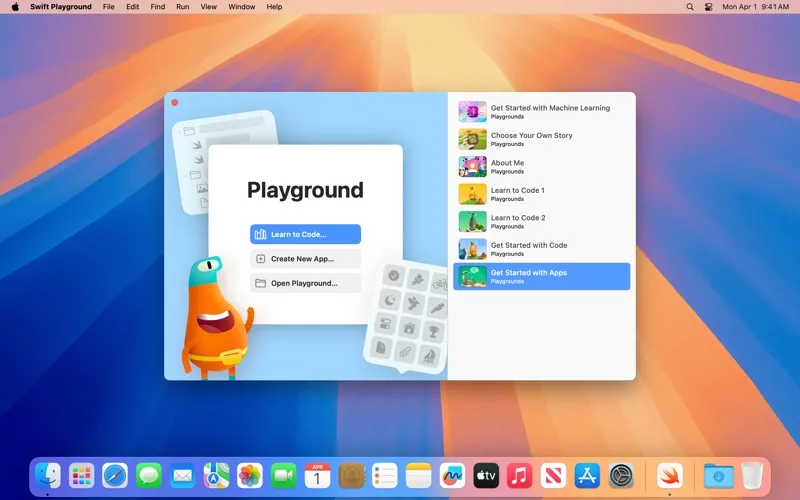Click 'Get Started with Machine Learning' title
Viewport: 800px width, 500px height.
coord(550,108)
